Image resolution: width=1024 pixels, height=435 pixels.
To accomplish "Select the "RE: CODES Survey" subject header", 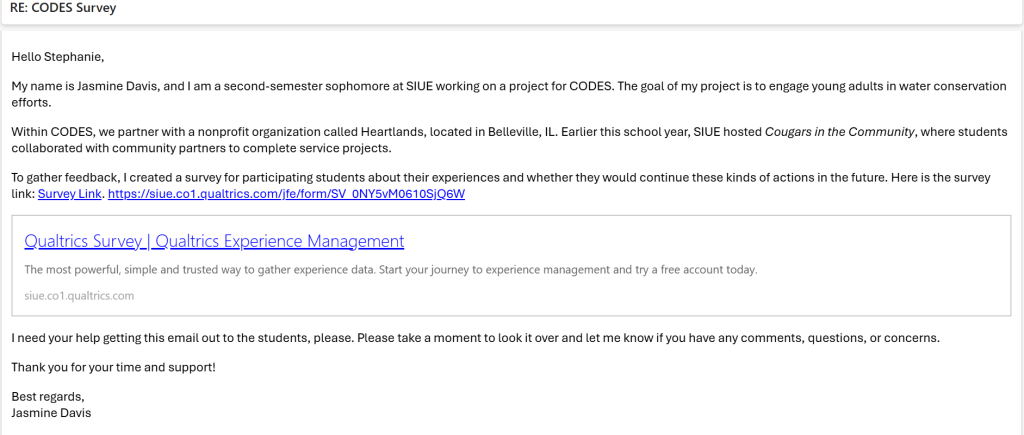I will (62, 9).
